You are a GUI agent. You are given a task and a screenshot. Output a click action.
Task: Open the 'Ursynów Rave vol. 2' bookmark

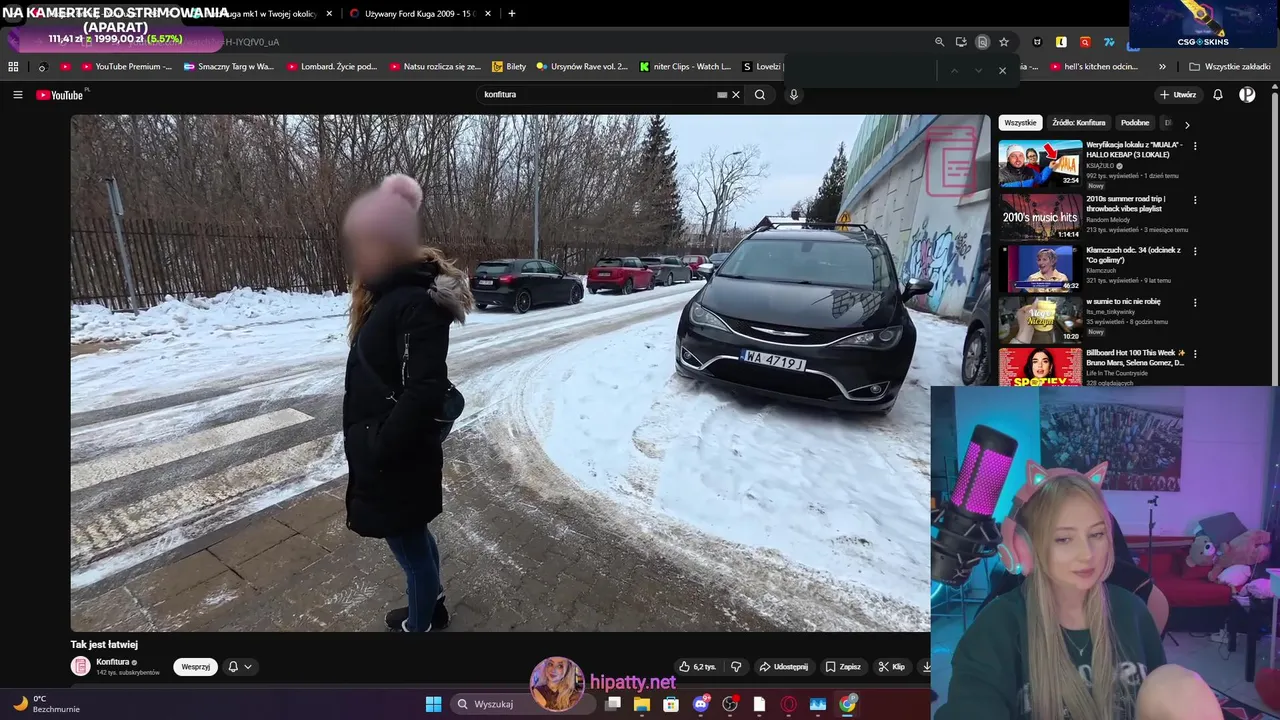tap(582, 67)
